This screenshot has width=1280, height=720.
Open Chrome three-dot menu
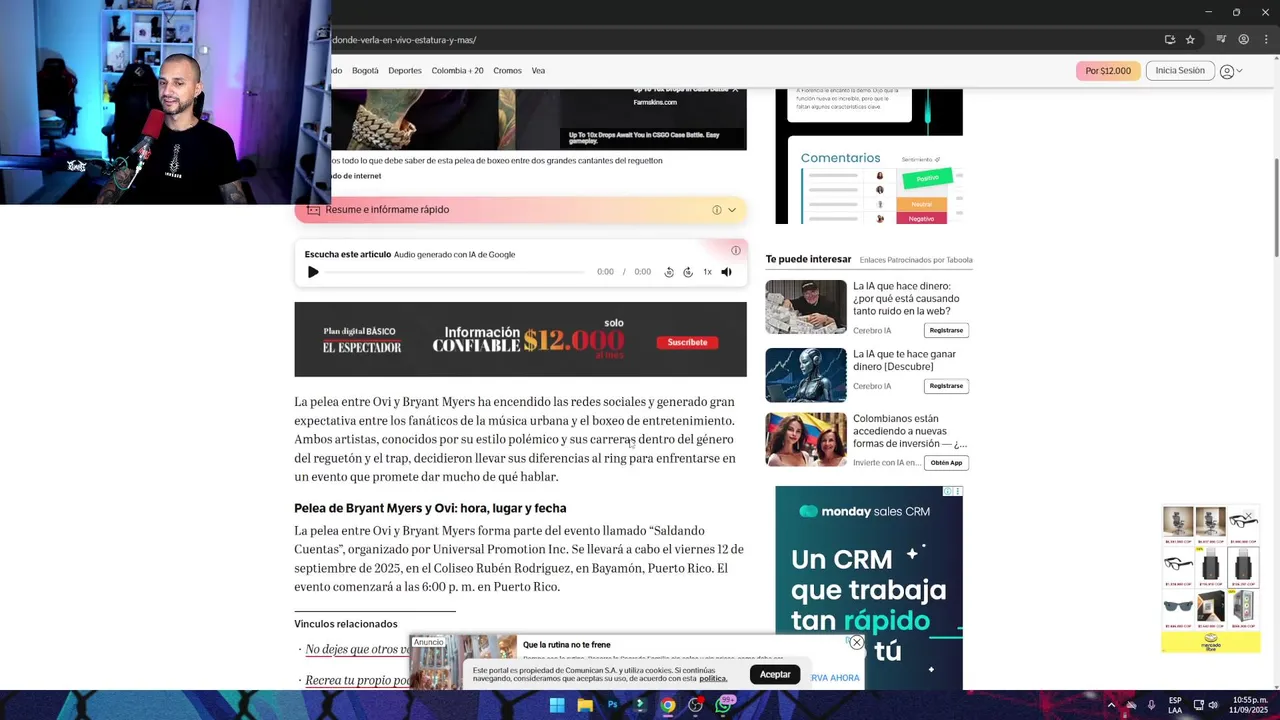1266,40
